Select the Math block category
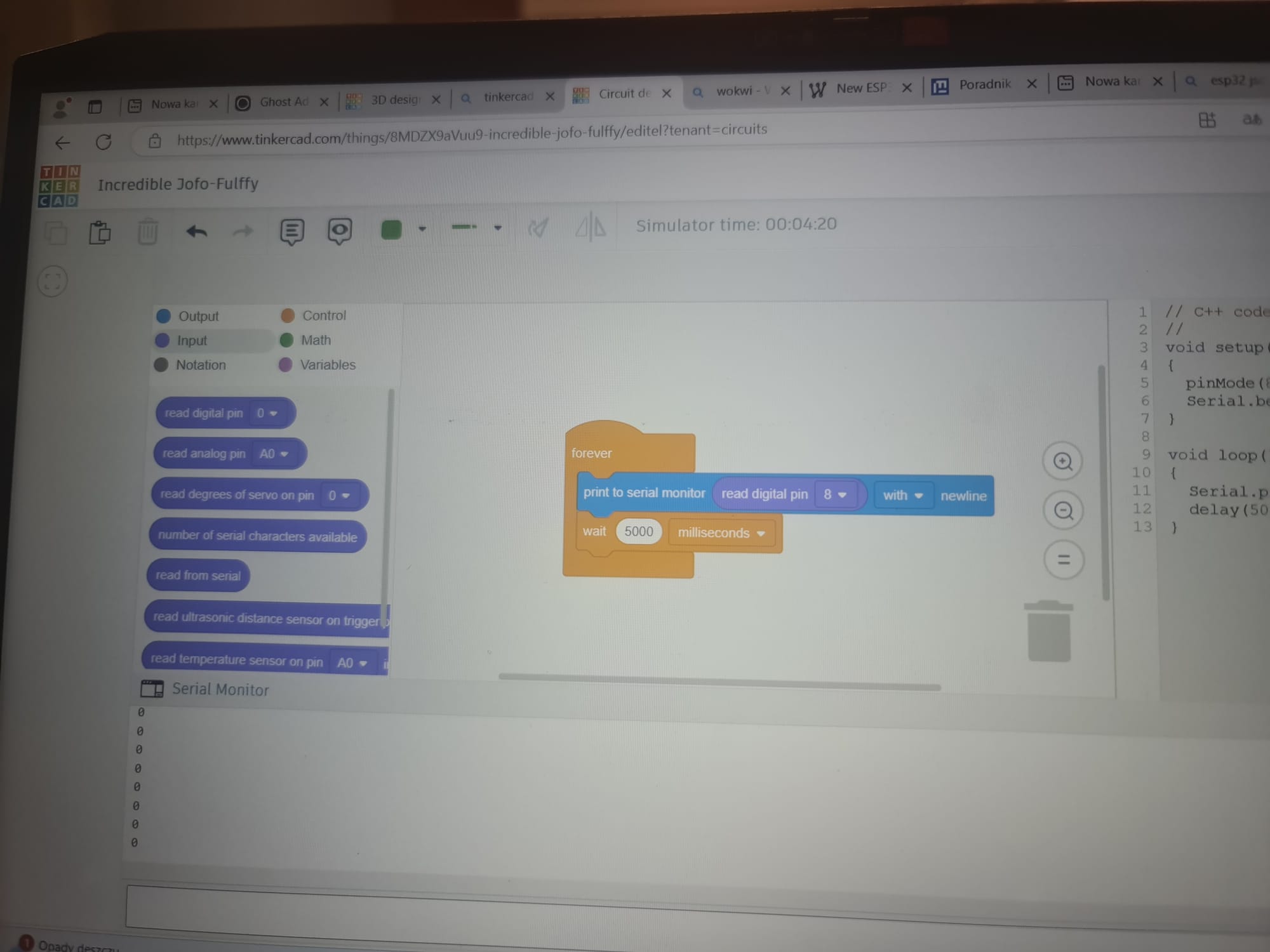 pyautogui.click(x=305, y=340)
